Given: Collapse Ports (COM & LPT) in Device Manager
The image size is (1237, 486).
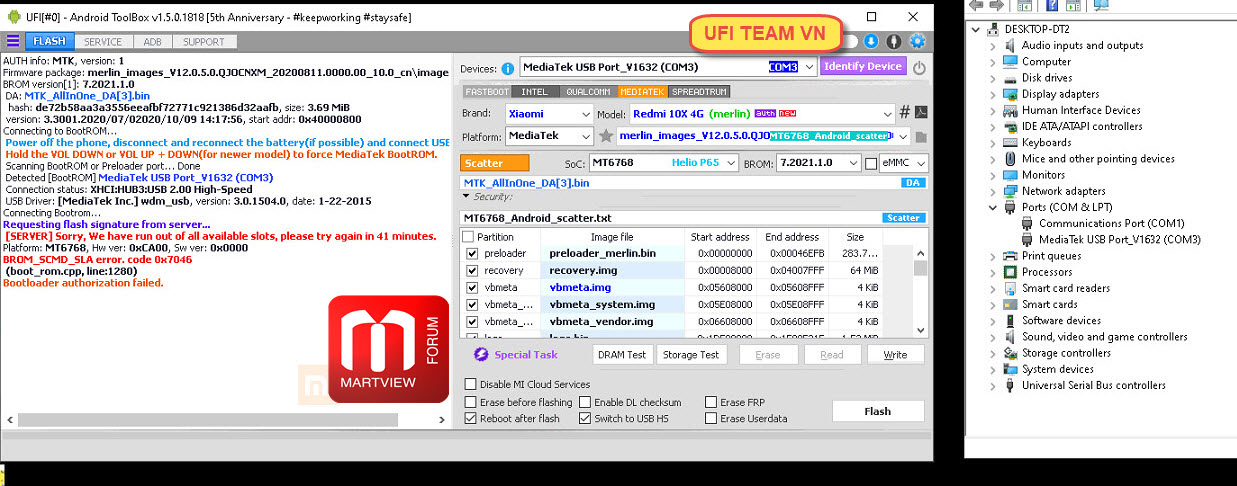Looking at the screenshot, I should [x=993, y=207].
